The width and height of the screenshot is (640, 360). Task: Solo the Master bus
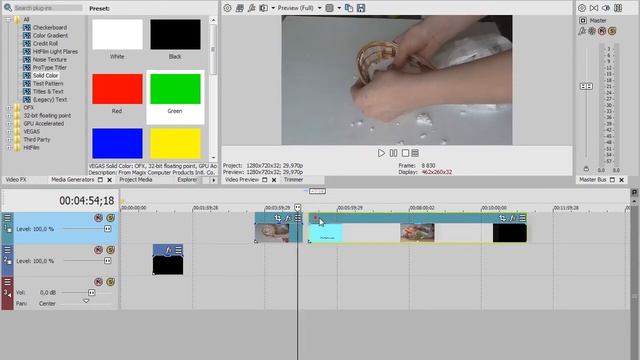tap(612, 31)
